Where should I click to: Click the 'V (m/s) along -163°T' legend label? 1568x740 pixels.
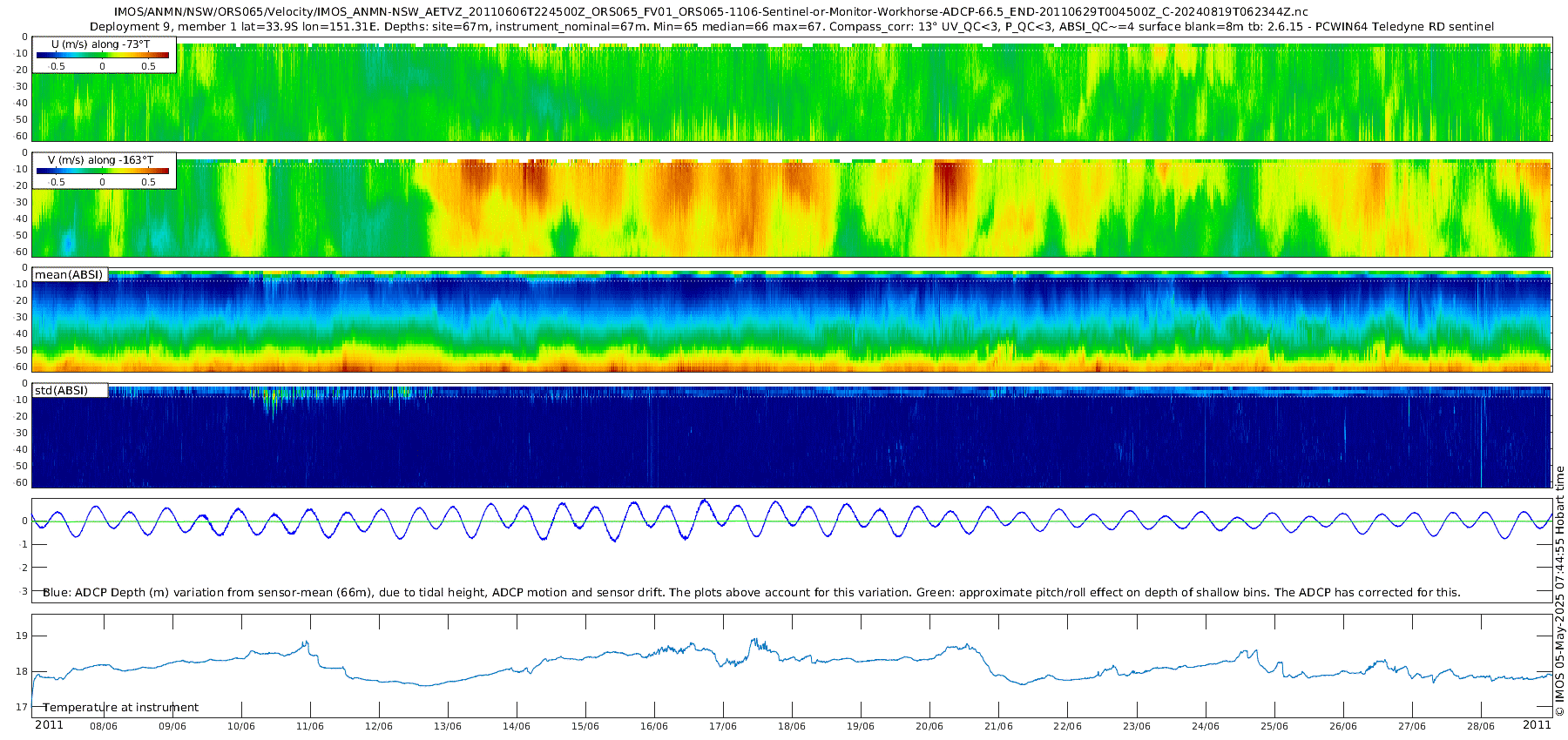tap(101, 160)
